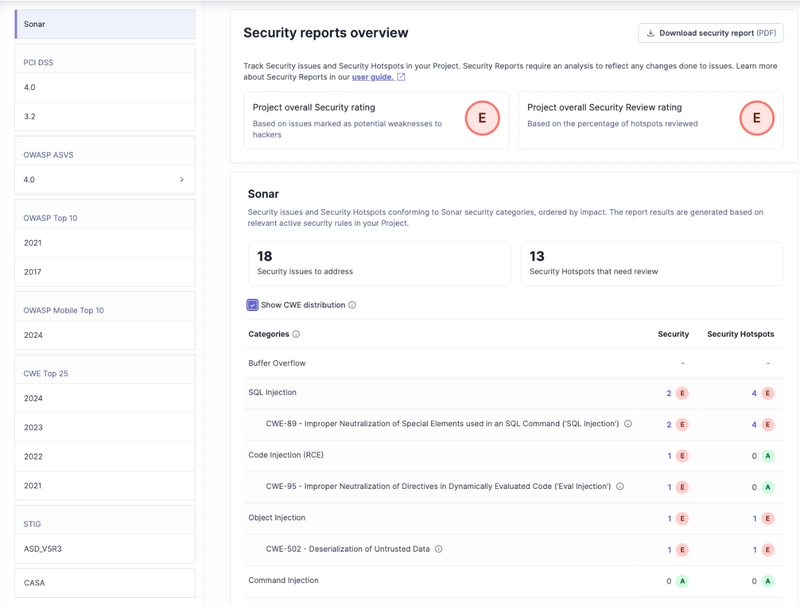Click E rating badge for Security Review rating

click(756, 118)
